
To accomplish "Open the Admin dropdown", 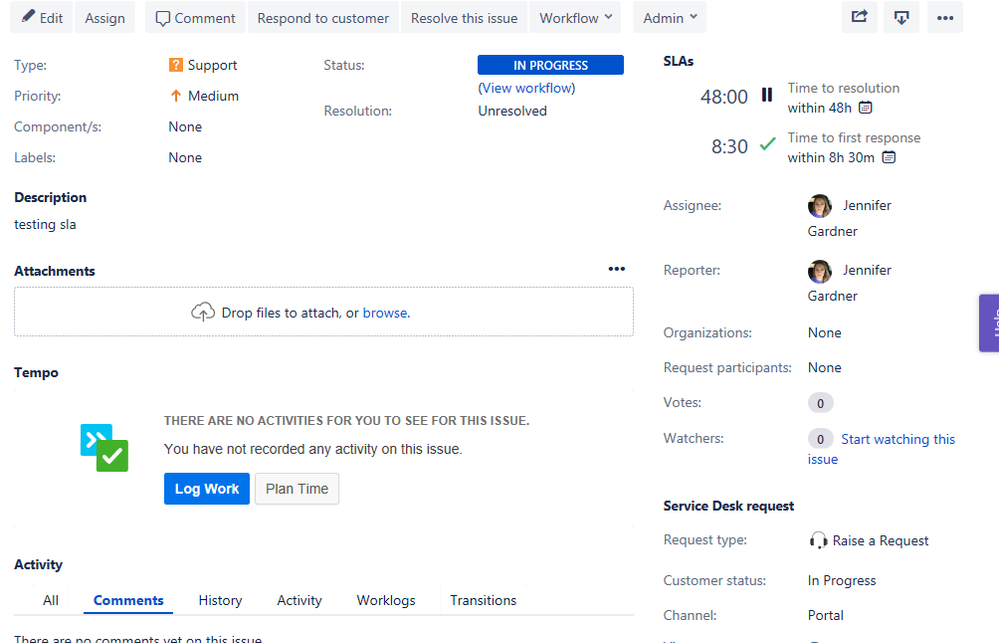I will pyautogui.click(x=670, y=18).
